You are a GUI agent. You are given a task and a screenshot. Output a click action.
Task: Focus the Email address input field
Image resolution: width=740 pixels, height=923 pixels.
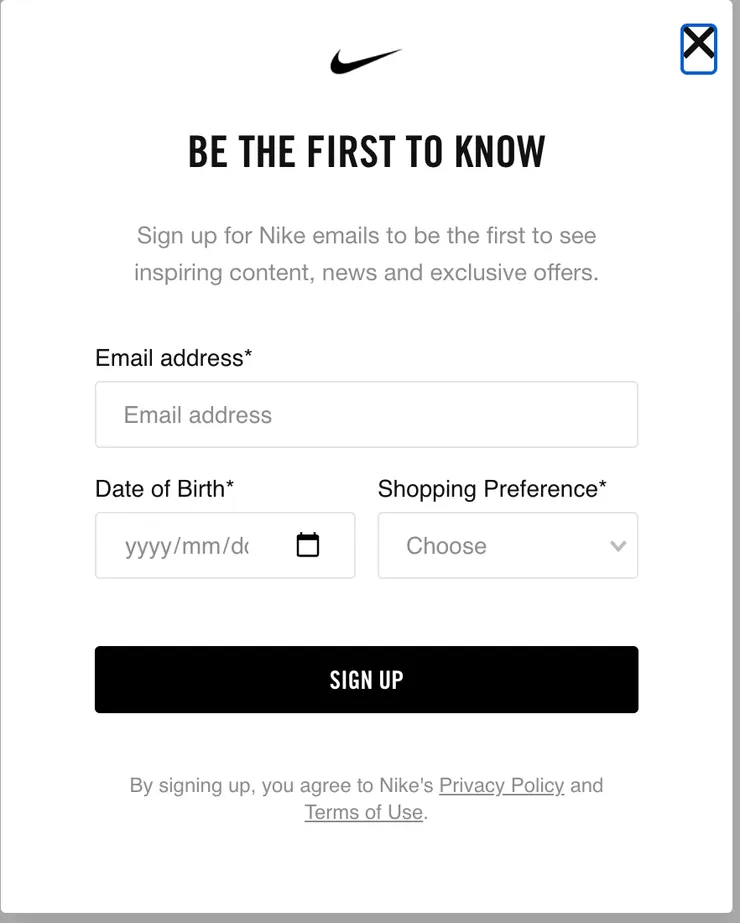366,414
